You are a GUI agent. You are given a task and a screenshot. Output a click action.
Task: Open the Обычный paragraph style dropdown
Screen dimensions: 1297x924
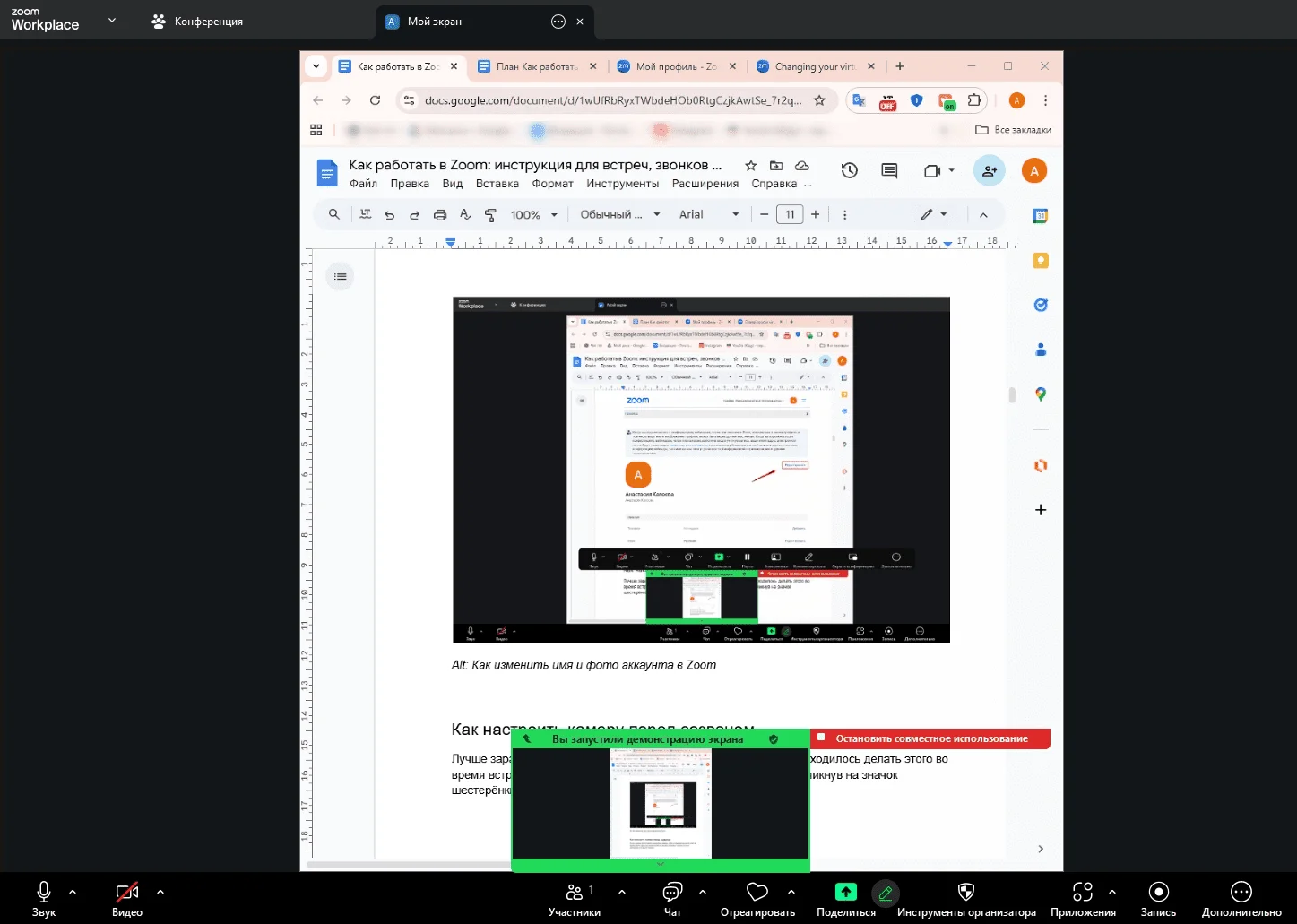[620, 215]
